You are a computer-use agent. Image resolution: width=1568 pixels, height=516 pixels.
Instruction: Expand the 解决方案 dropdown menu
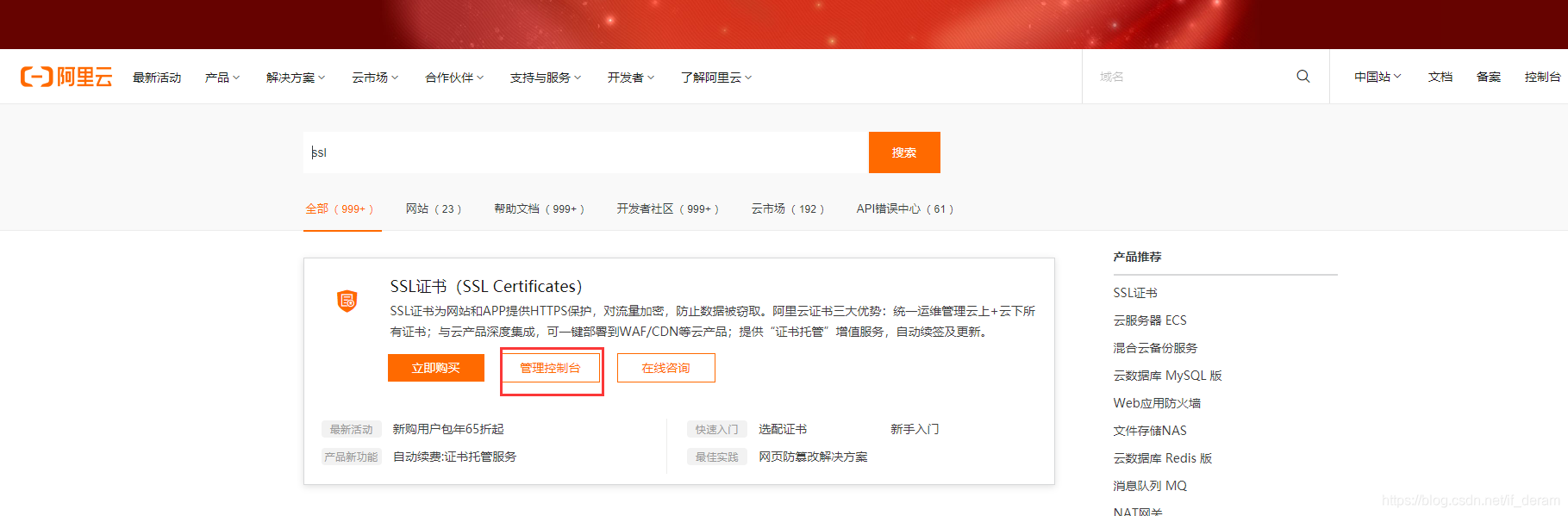(296, 78)
